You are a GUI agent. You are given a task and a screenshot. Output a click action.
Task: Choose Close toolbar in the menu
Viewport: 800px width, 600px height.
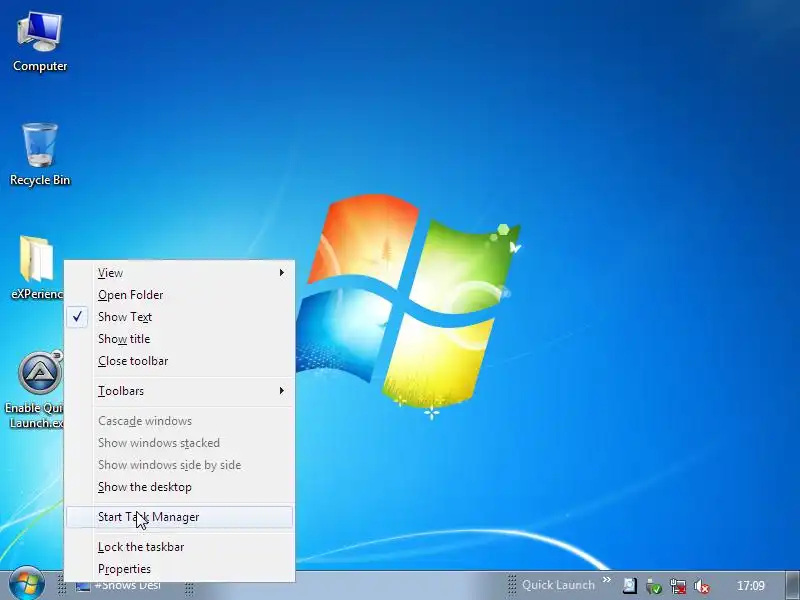click(180, 361)
